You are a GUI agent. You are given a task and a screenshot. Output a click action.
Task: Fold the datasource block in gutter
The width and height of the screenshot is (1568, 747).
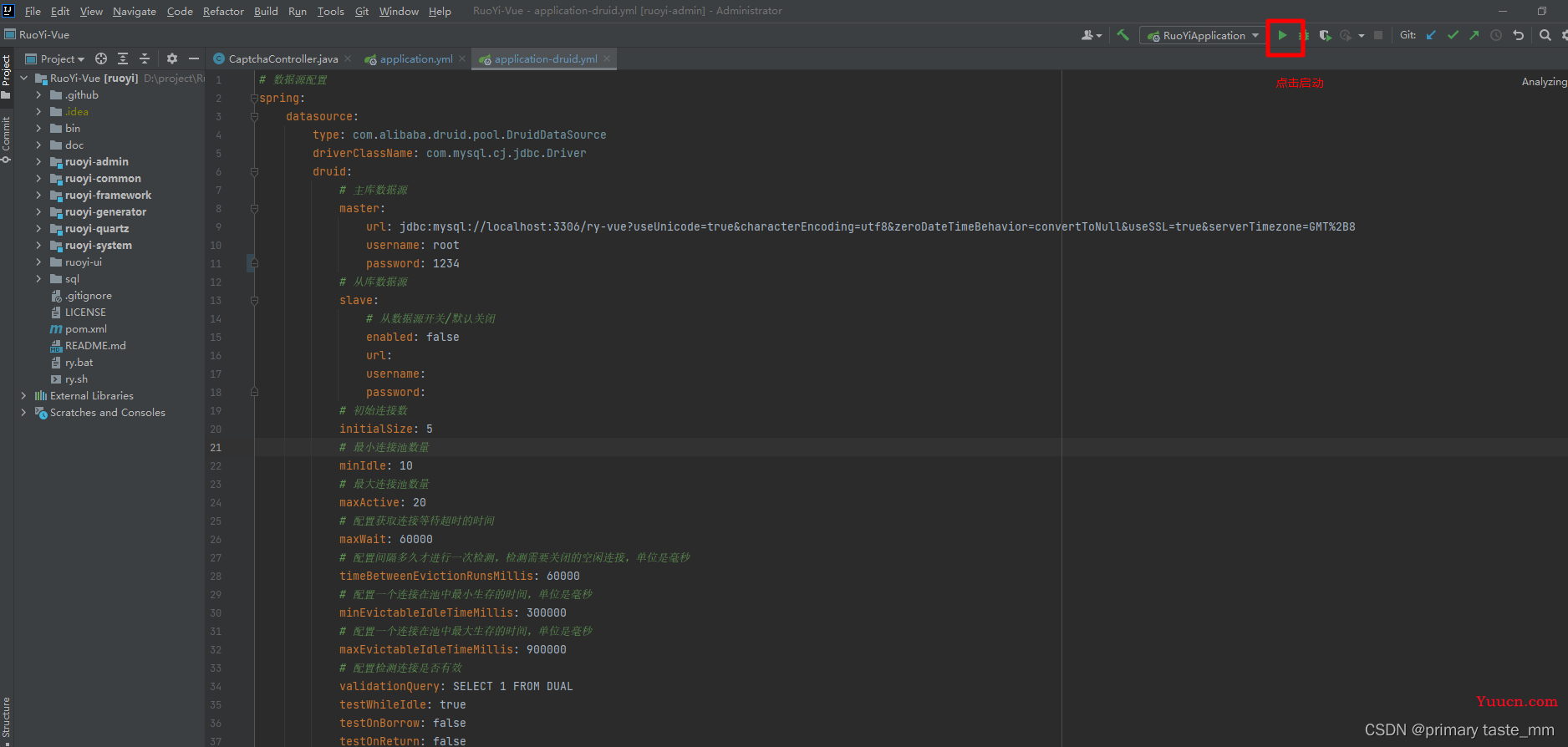pyautogui.click(x=254, y=116)
